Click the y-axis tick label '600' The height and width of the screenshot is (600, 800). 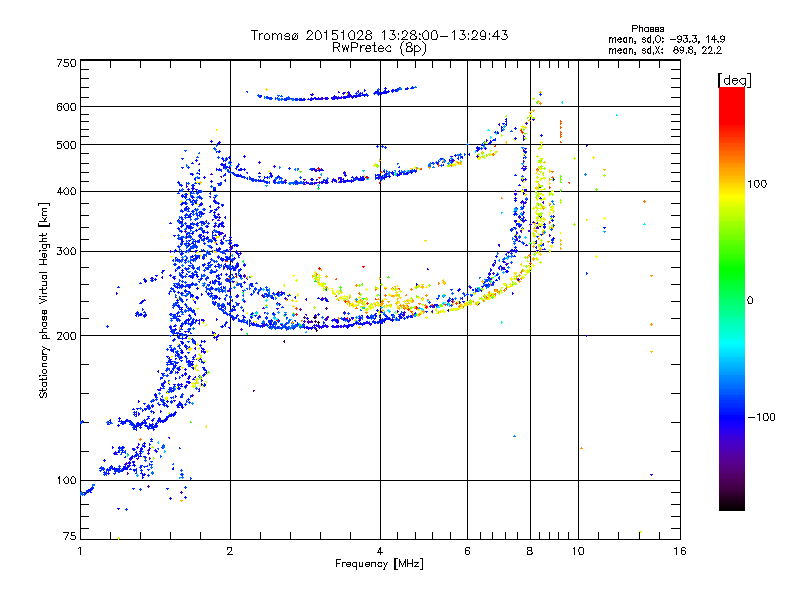click(66, 107)
